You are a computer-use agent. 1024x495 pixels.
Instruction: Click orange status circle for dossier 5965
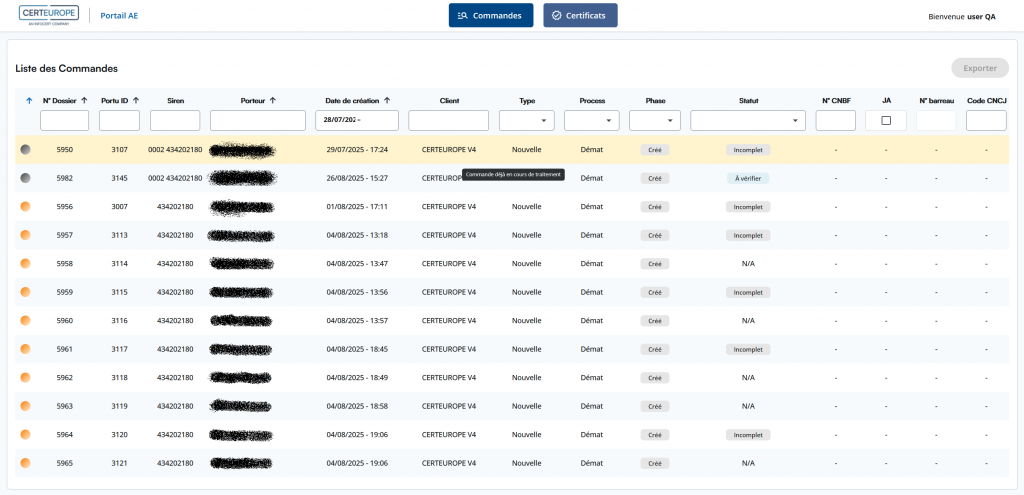click(x=26, y=463)
